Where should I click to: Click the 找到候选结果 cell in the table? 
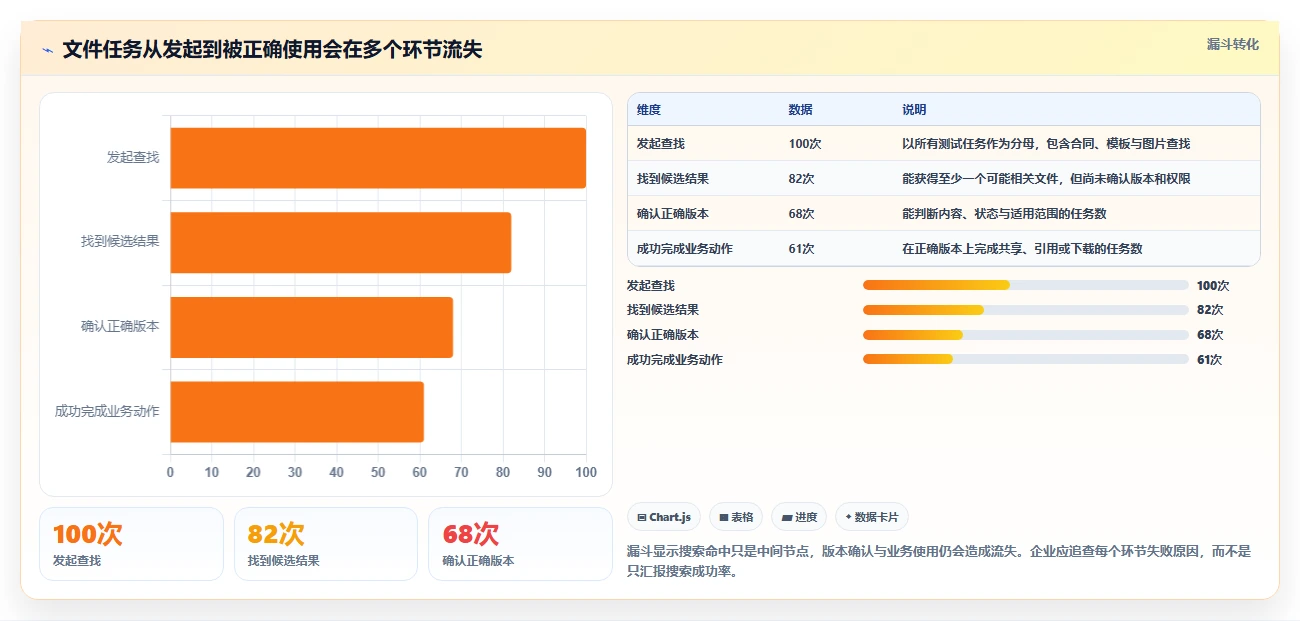tap(673, 179)
